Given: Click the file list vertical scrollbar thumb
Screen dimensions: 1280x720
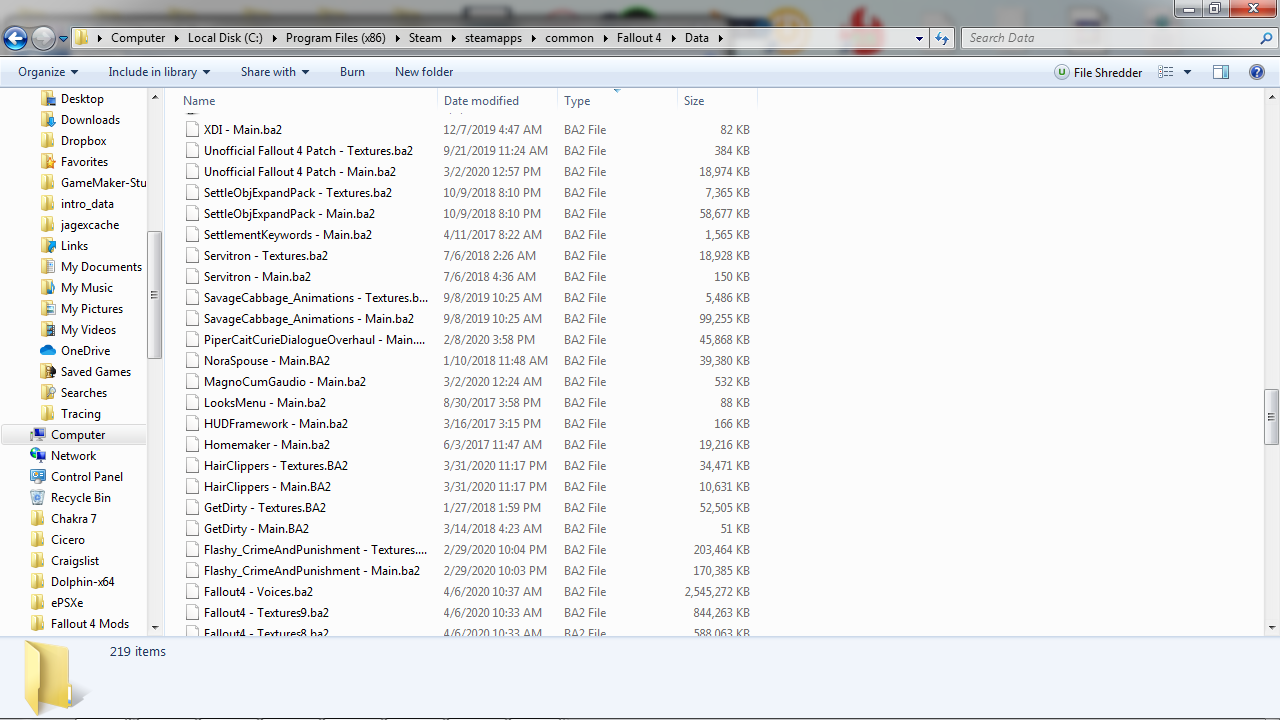Looking at the screenshot, I should [1272, 416].
